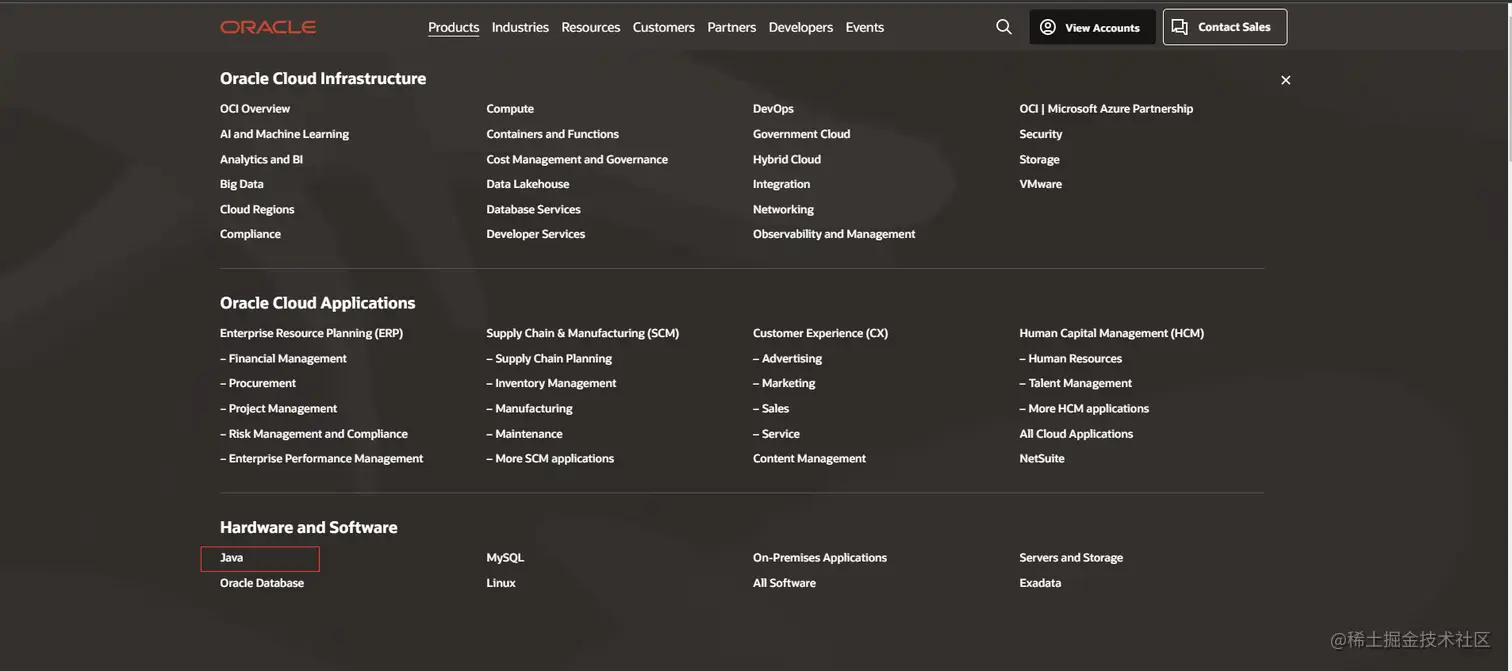Click the Integration link

point(782,184)
